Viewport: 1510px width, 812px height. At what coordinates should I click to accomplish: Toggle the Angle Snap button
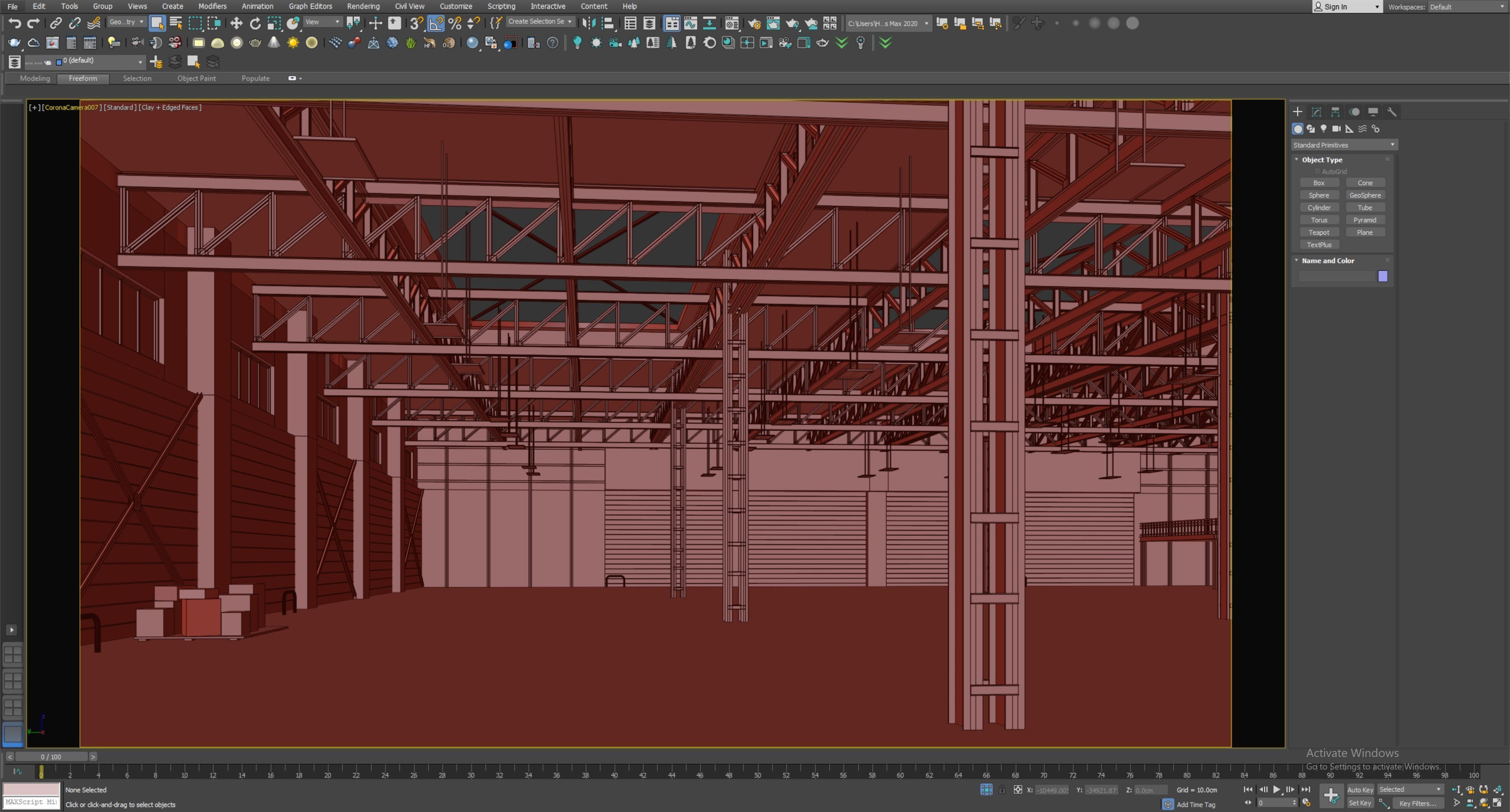point(436,24)
